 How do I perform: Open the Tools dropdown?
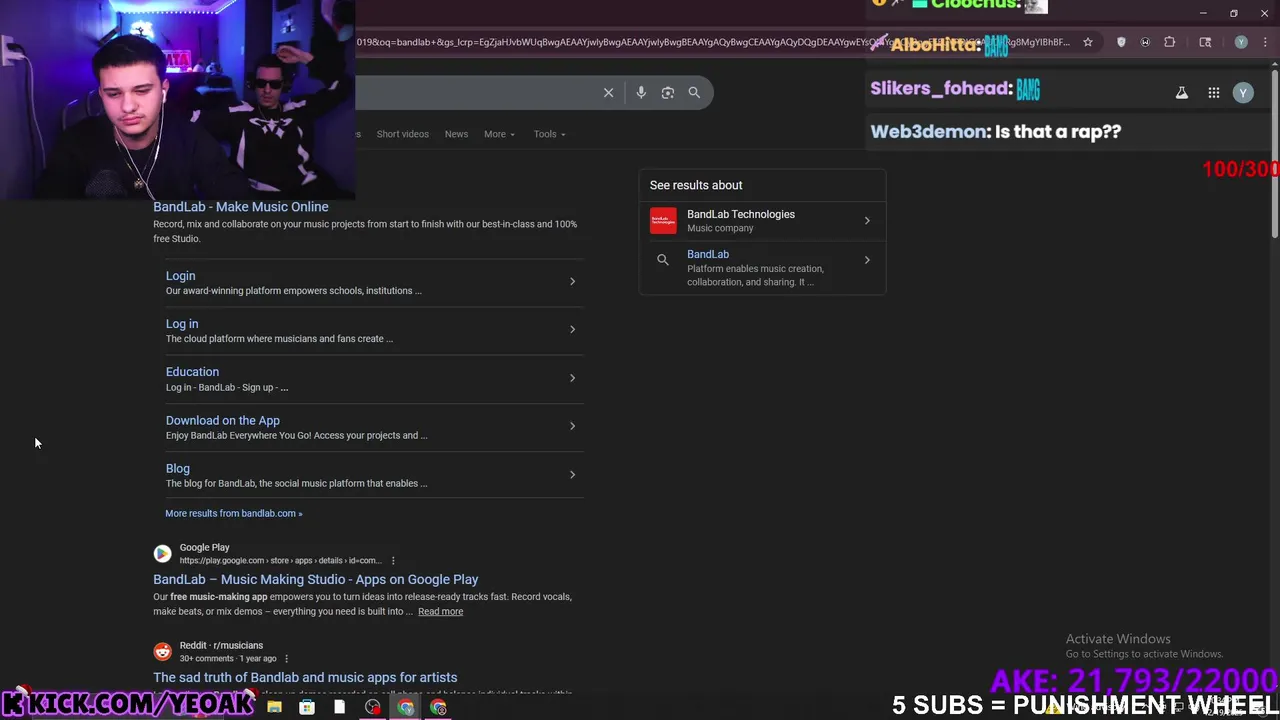pos(549,134)
